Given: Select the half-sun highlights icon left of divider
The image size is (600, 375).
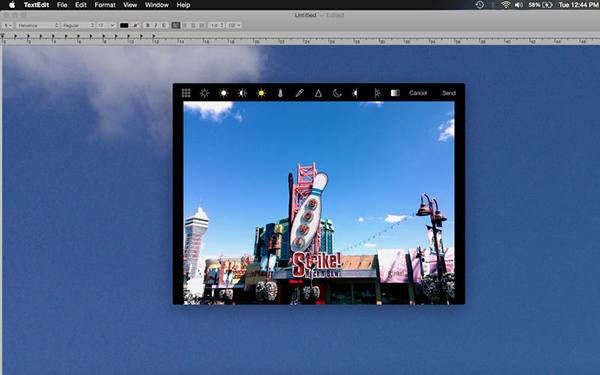Looking at the screenshot, I should click(x=355, y=93).
